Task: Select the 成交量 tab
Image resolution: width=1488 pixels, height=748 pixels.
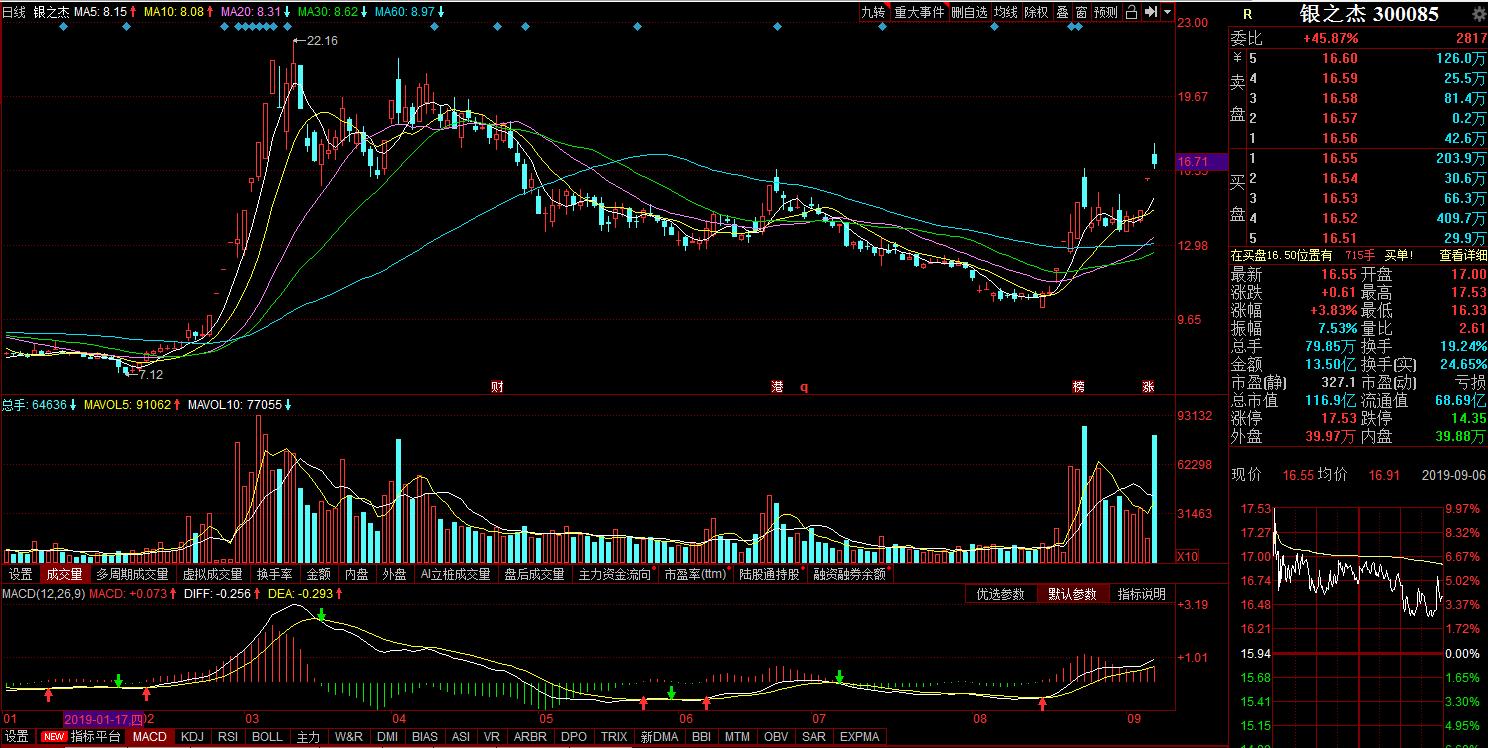Action: click(64, 574)
